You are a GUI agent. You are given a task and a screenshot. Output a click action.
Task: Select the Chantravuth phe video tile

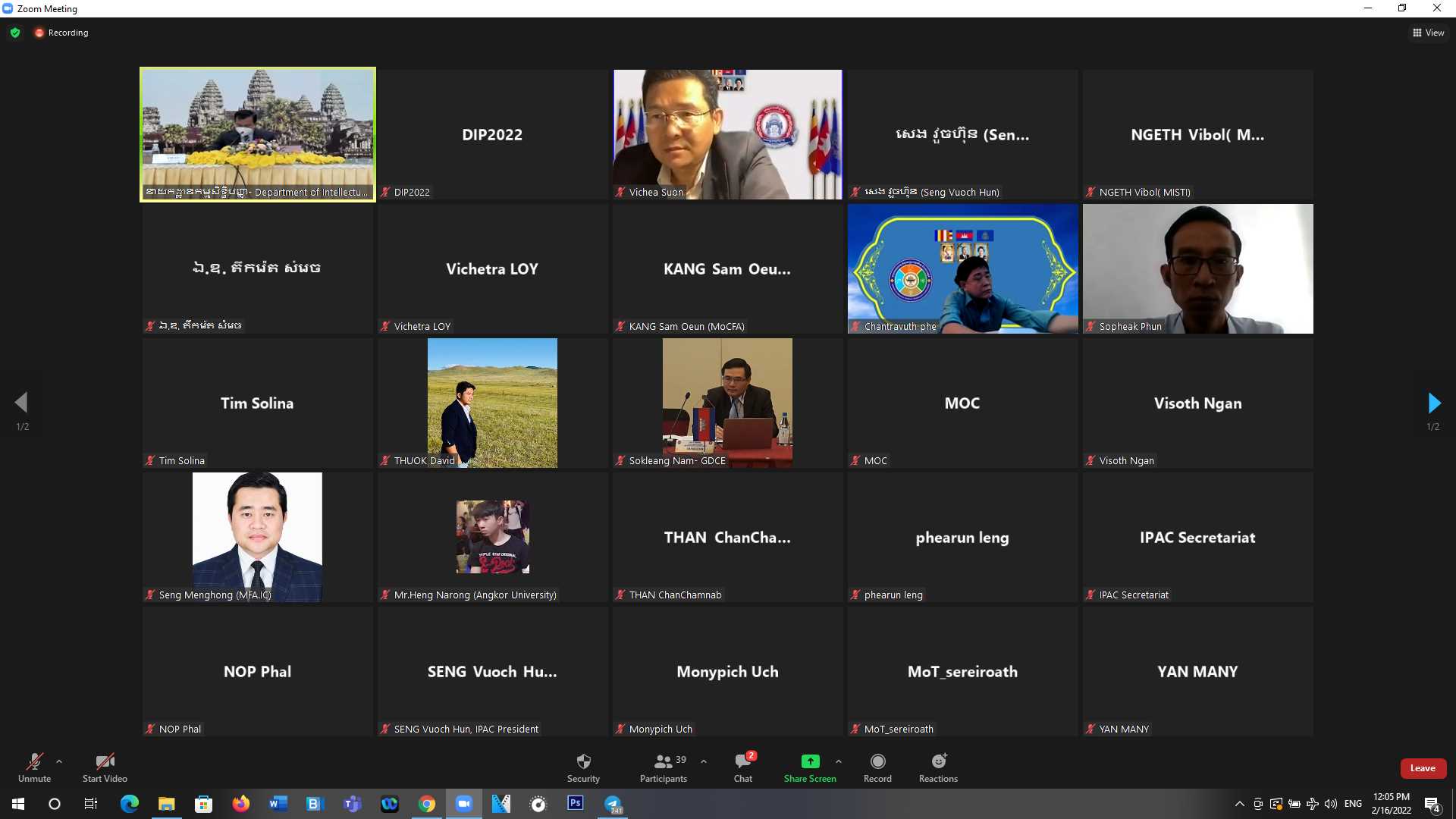tap(962, 268)
